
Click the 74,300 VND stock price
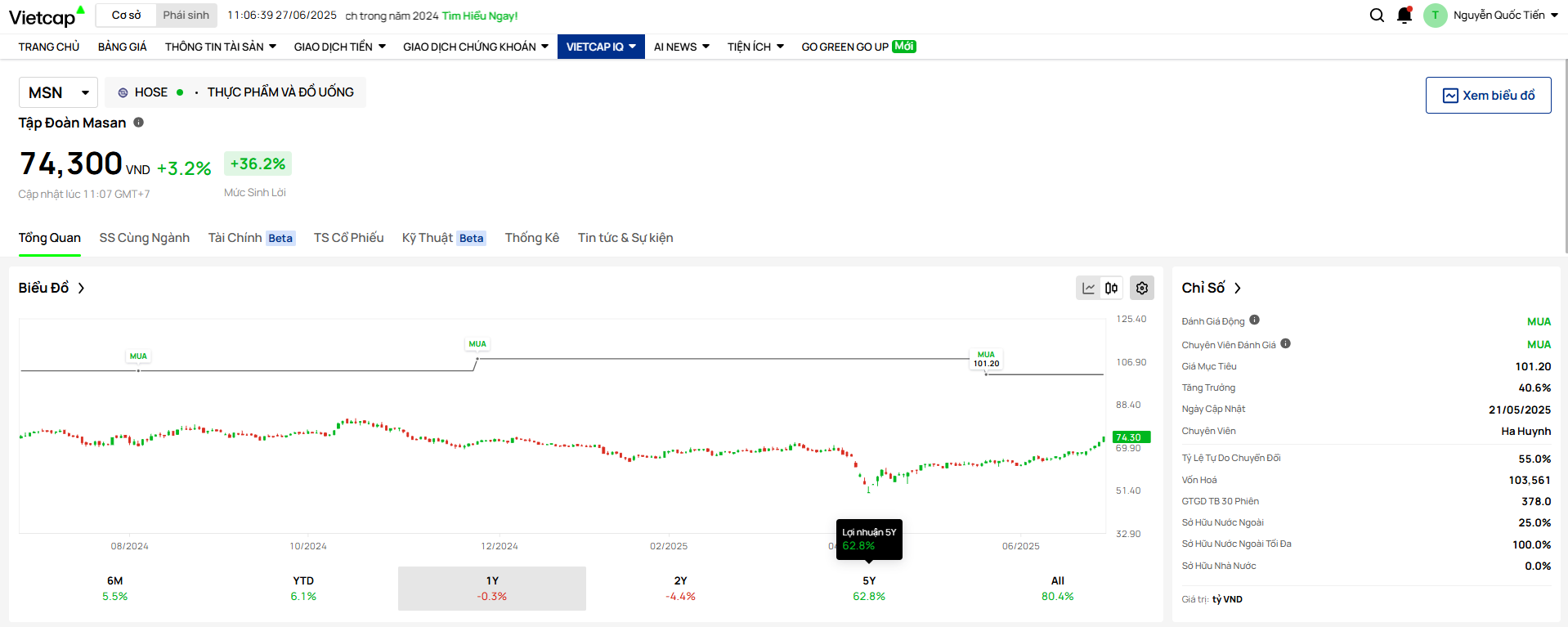tap(84, 164)
